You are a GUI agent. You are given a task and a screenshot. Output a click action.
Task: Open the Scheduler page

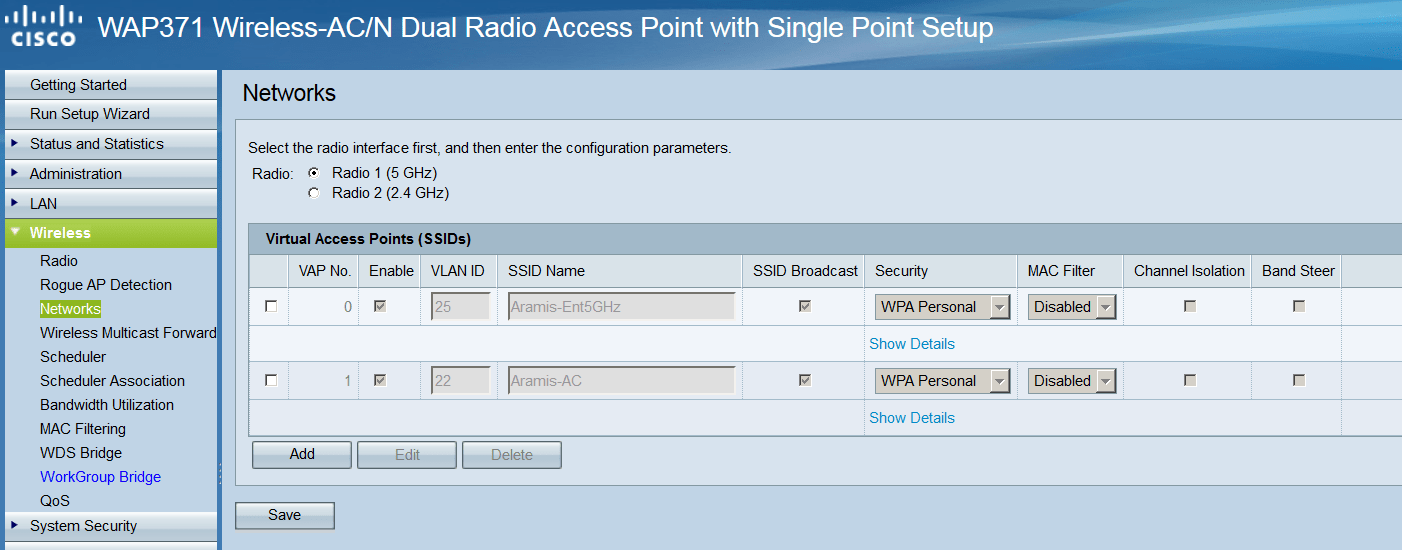73,357
